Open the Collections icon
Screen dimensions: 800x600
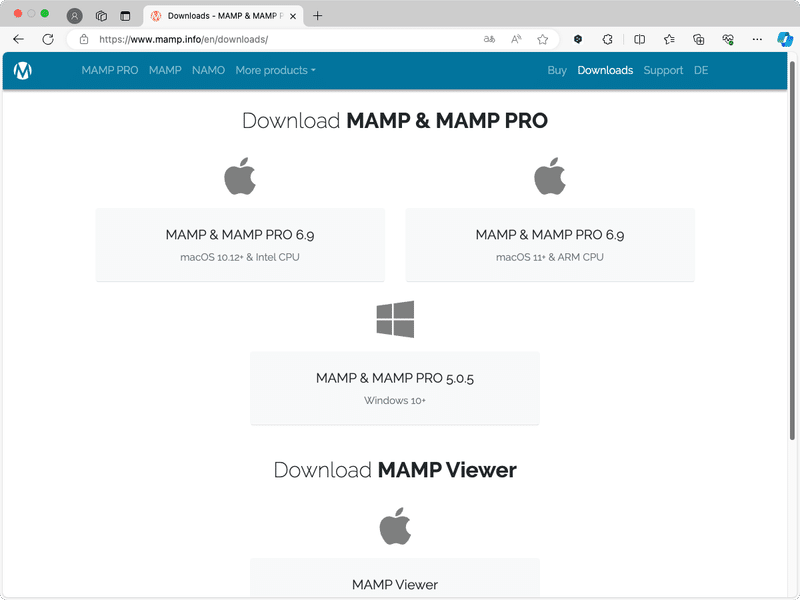point(698,39)
